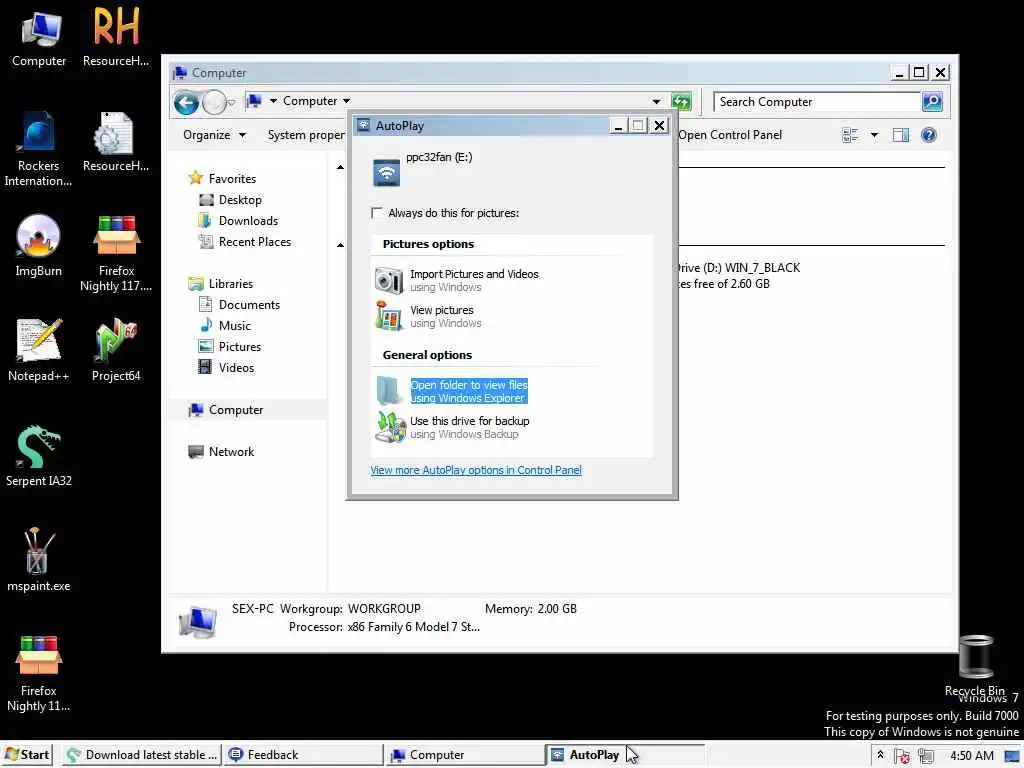Viewport: 1024px width, 768px height.
Task: Click the green refresh button by the address bar
Action: point(681,101)
